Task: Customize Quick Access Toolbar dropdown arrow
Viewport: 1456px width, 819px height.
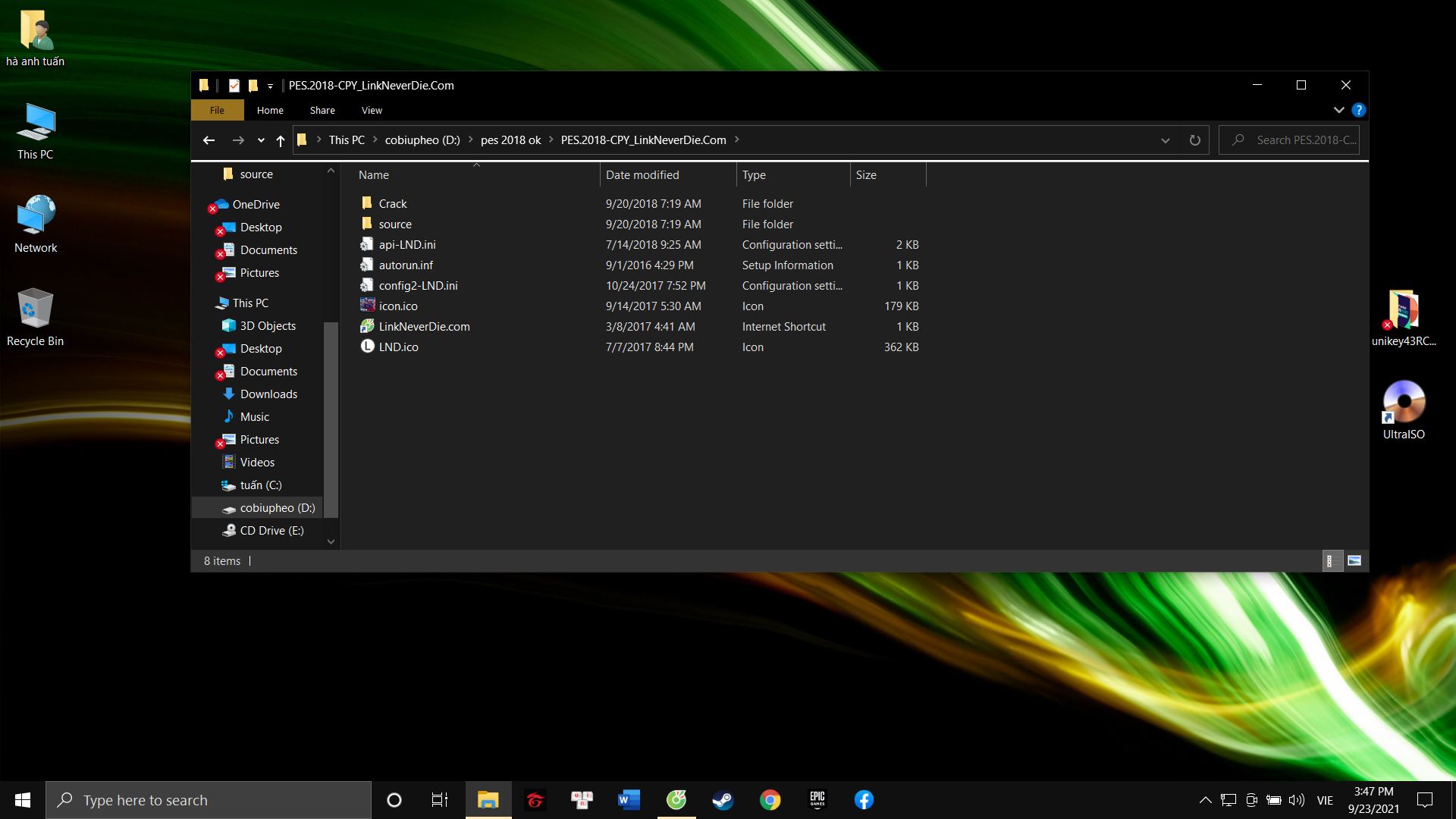Action: [270, 86]
